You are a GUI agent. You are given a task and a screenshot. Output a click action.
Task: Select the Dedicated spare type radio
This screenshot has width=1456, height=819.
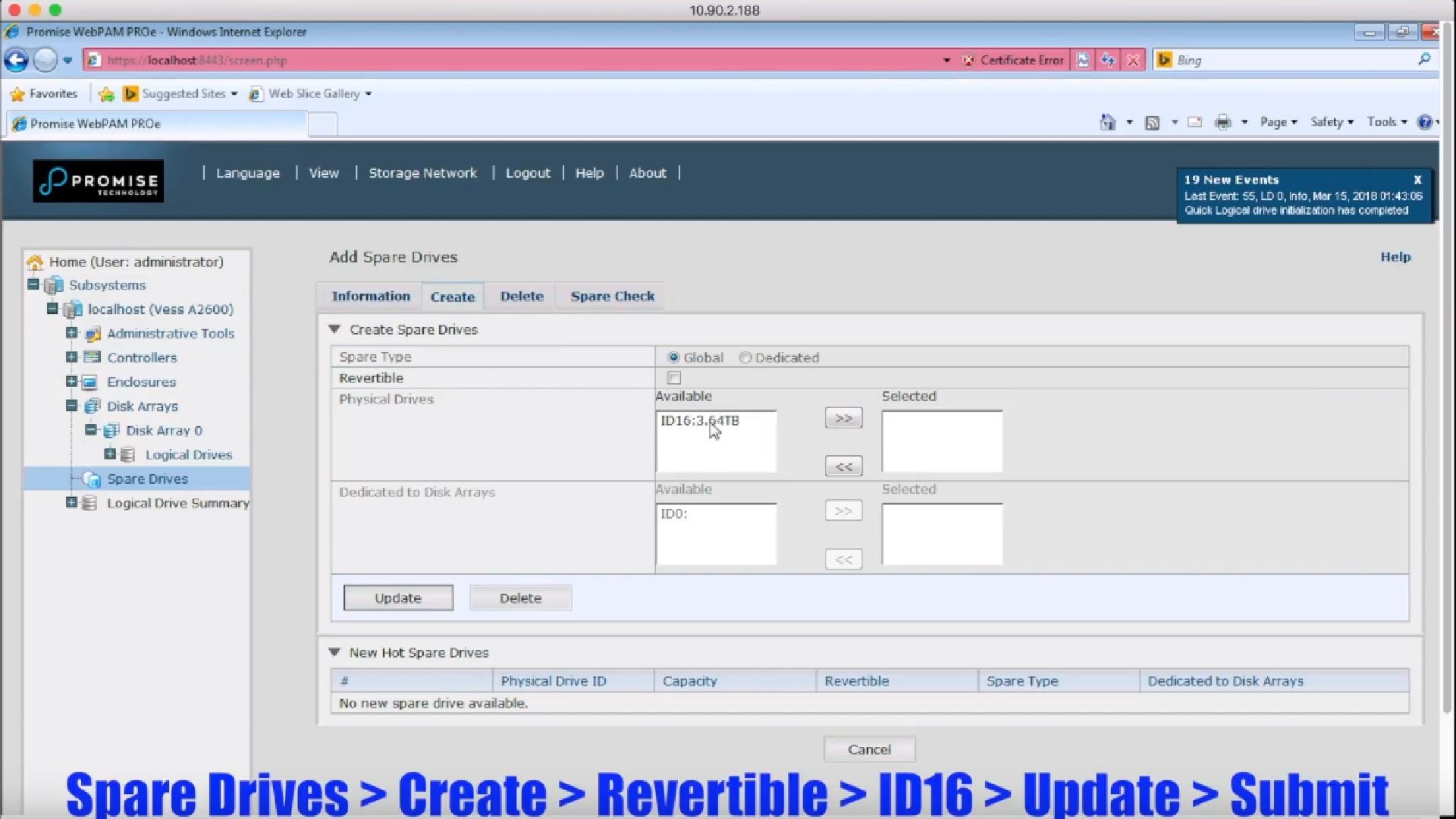tap(745, 358)
